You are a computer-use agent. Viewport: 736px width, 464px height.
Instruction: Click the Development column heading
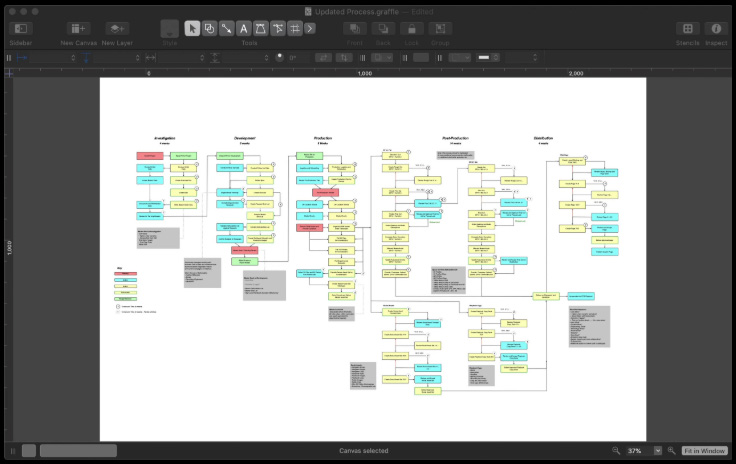point(245,138)
